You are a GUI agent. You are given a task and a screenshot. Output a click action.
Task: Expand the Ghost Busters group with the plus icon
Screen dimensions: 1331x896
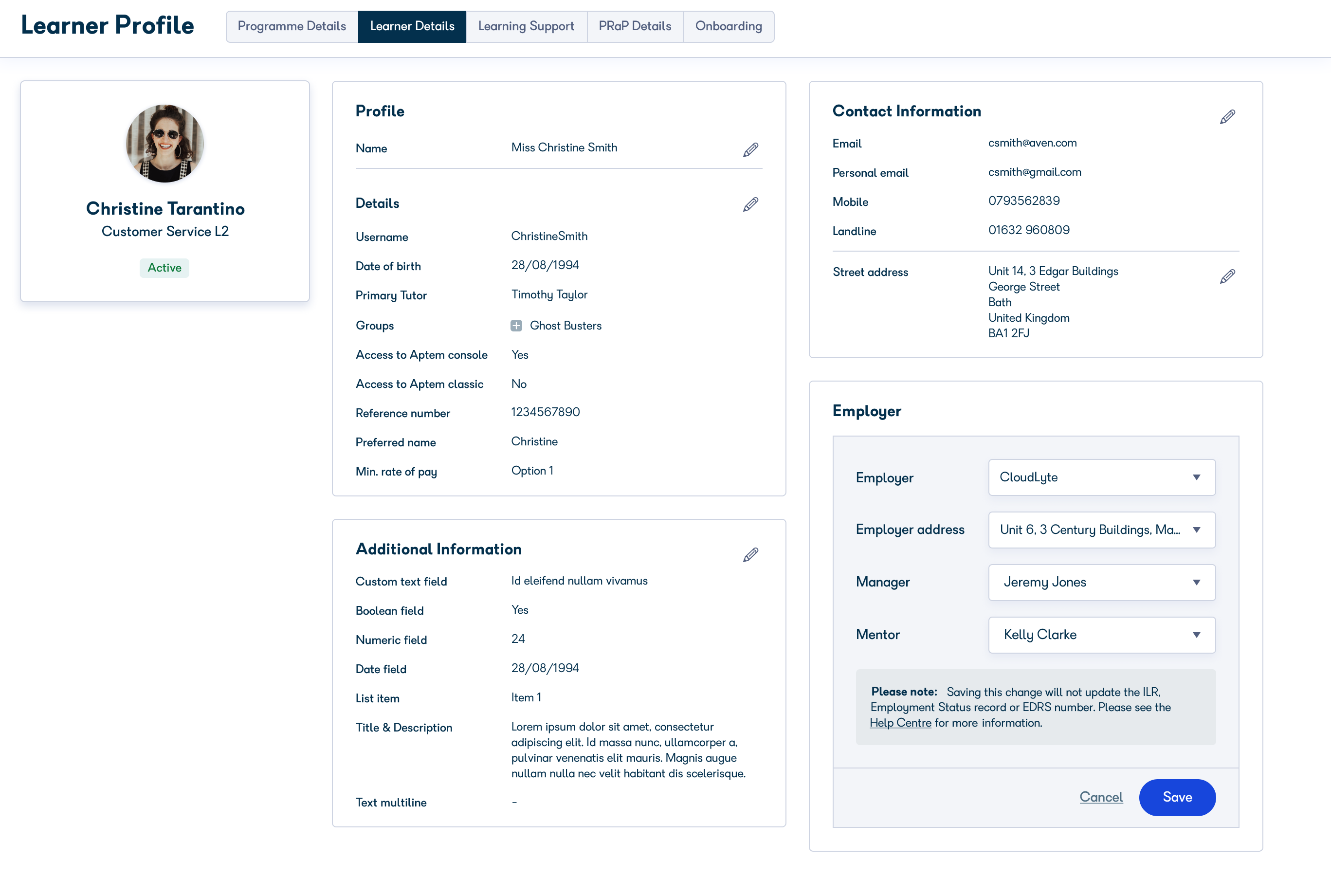click(516, 325)
